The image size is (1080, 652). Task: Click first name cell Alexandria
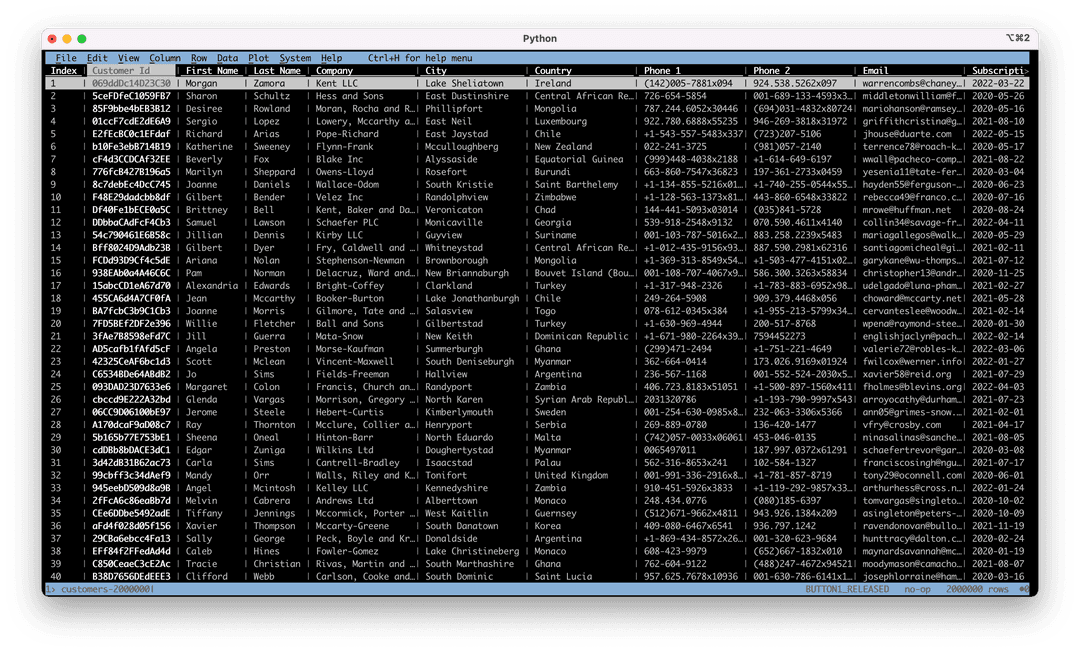click(211, 286)
